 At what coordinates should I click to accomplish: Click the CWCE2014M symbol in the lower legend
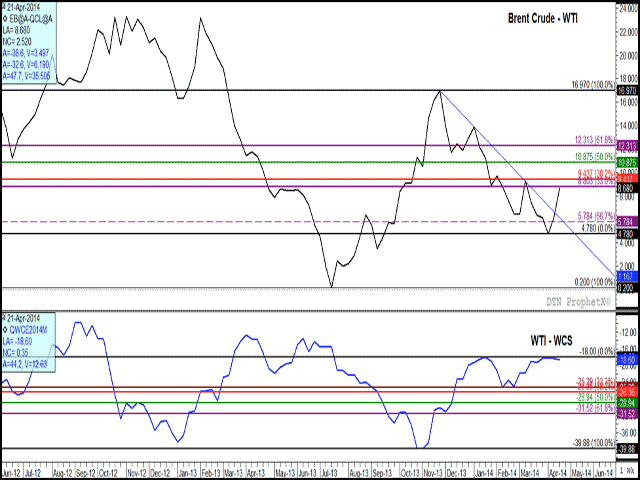click(x=27, y=330)
